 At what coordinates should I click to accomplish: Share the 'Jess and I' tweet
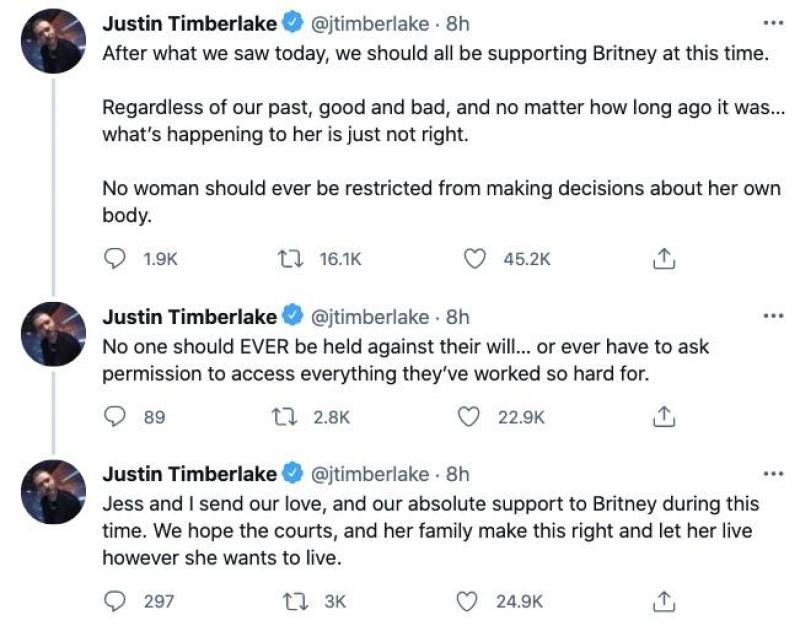[x=661, y=600]
